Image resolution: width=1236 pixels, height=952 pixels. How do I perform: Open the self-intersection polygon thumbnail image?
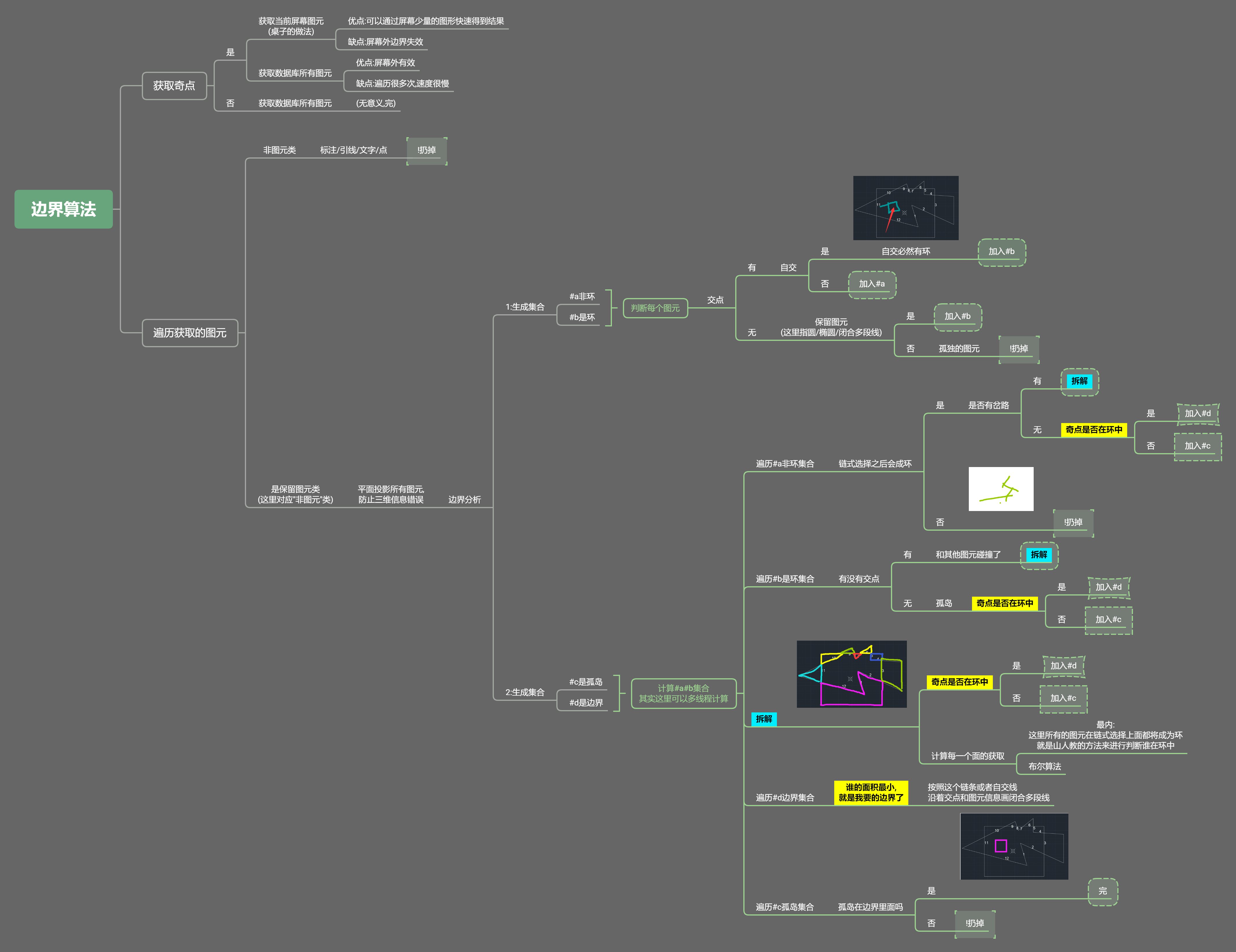(x=905, y=207)
